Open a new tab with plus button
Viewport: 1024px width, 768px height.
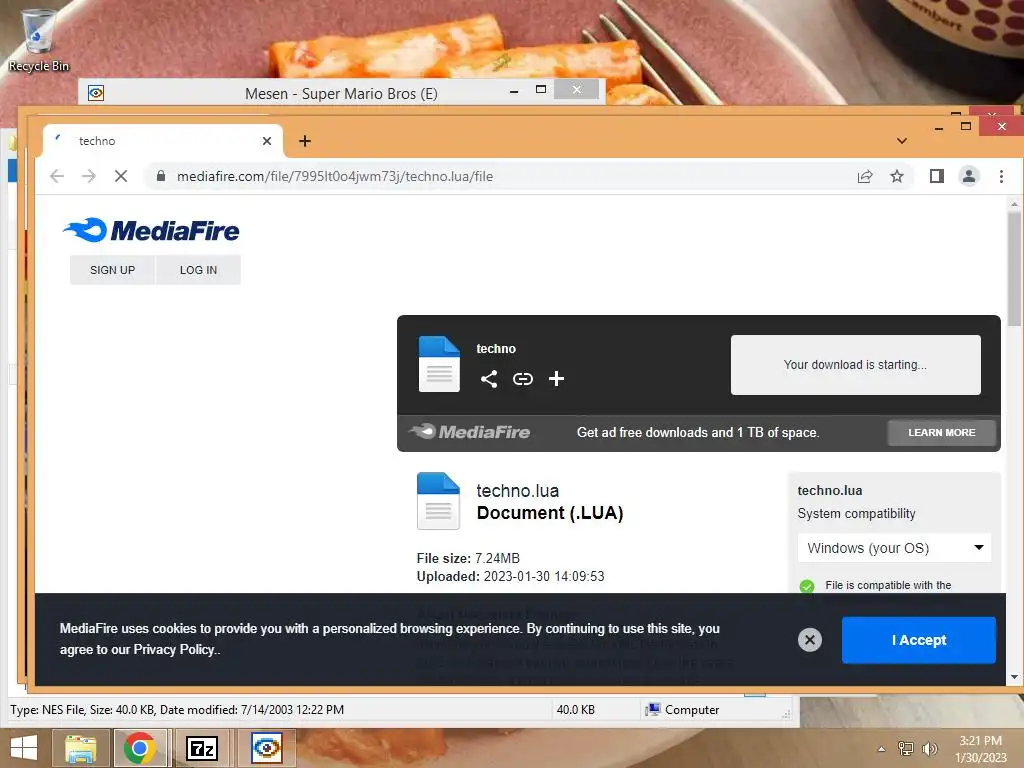click(x=305, y=141)
